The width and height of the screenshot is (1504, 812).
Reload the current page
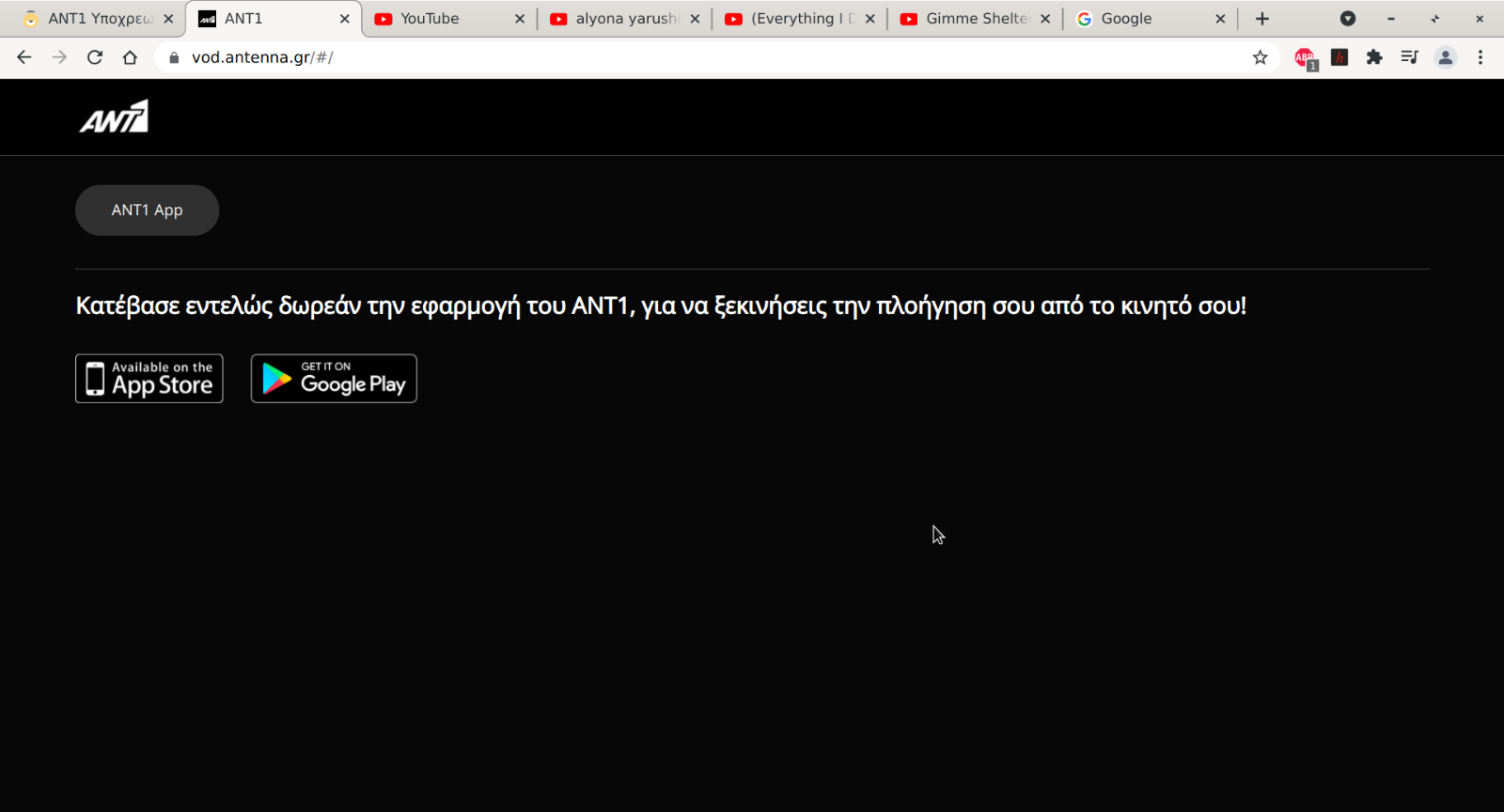click(x=95, y=57)
